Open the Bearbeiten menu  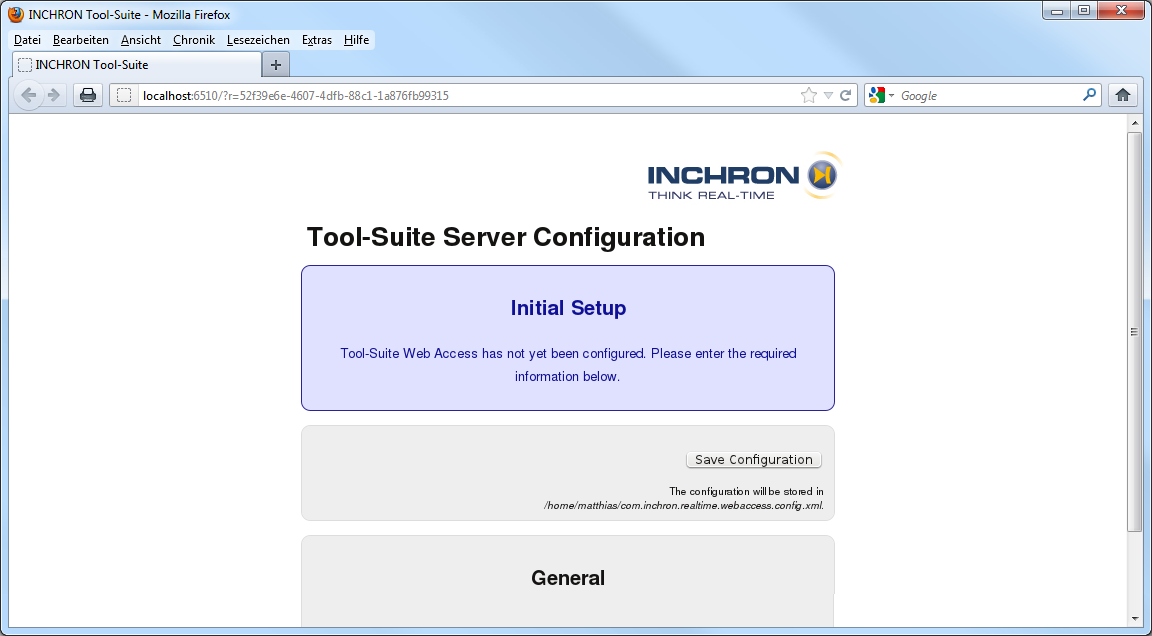tap(81, 40)
